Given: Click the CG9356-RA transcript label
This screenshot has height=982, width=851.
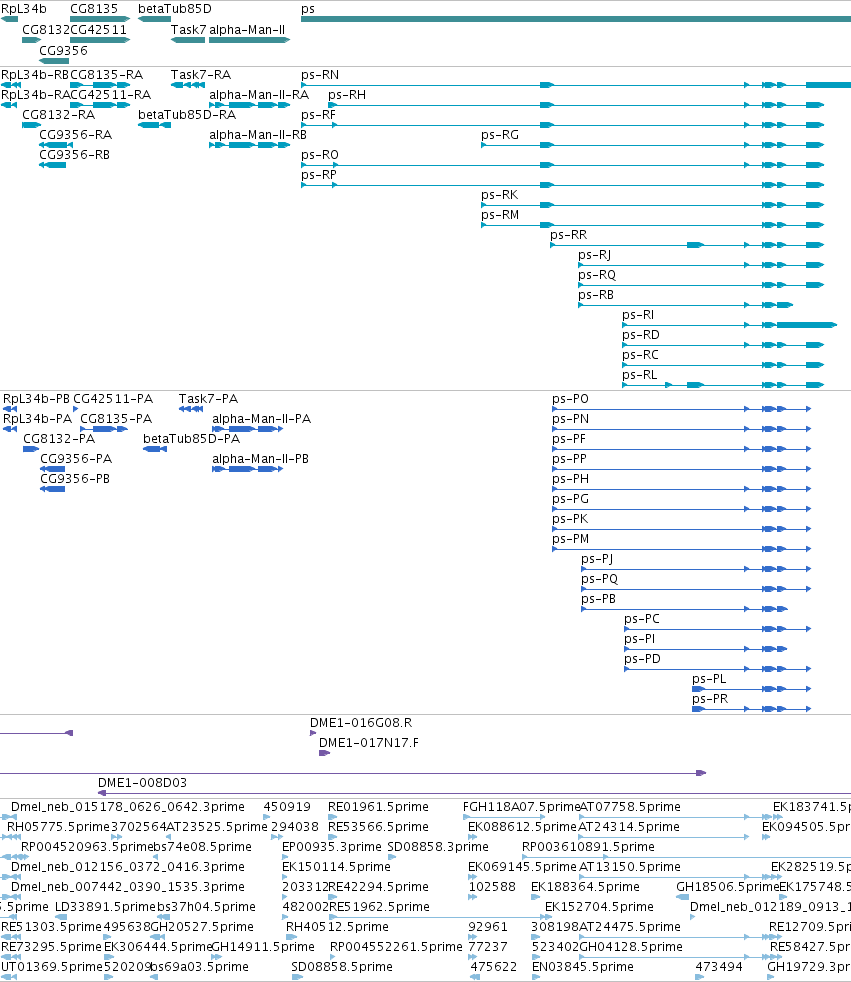Looking at the screenshot, I should point(76,135).
